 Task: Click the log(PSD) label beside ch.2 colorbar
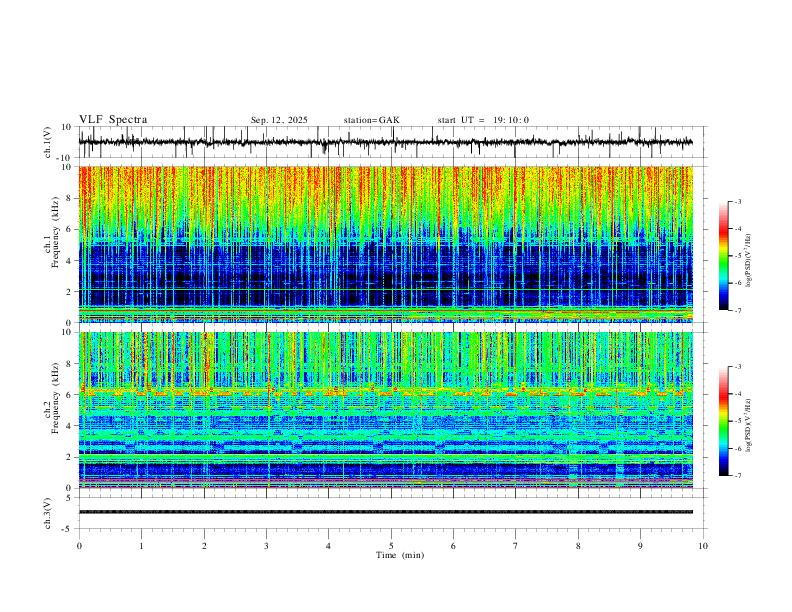749,425
